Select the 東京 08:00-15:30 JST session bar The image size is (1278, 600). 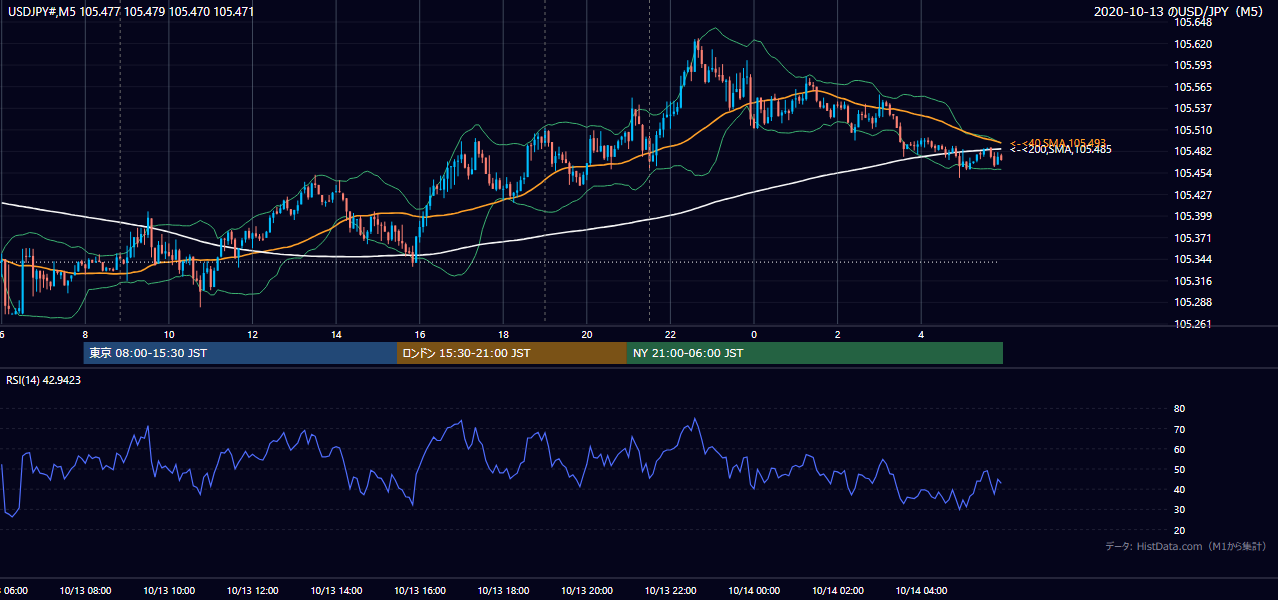pos(240,353)
